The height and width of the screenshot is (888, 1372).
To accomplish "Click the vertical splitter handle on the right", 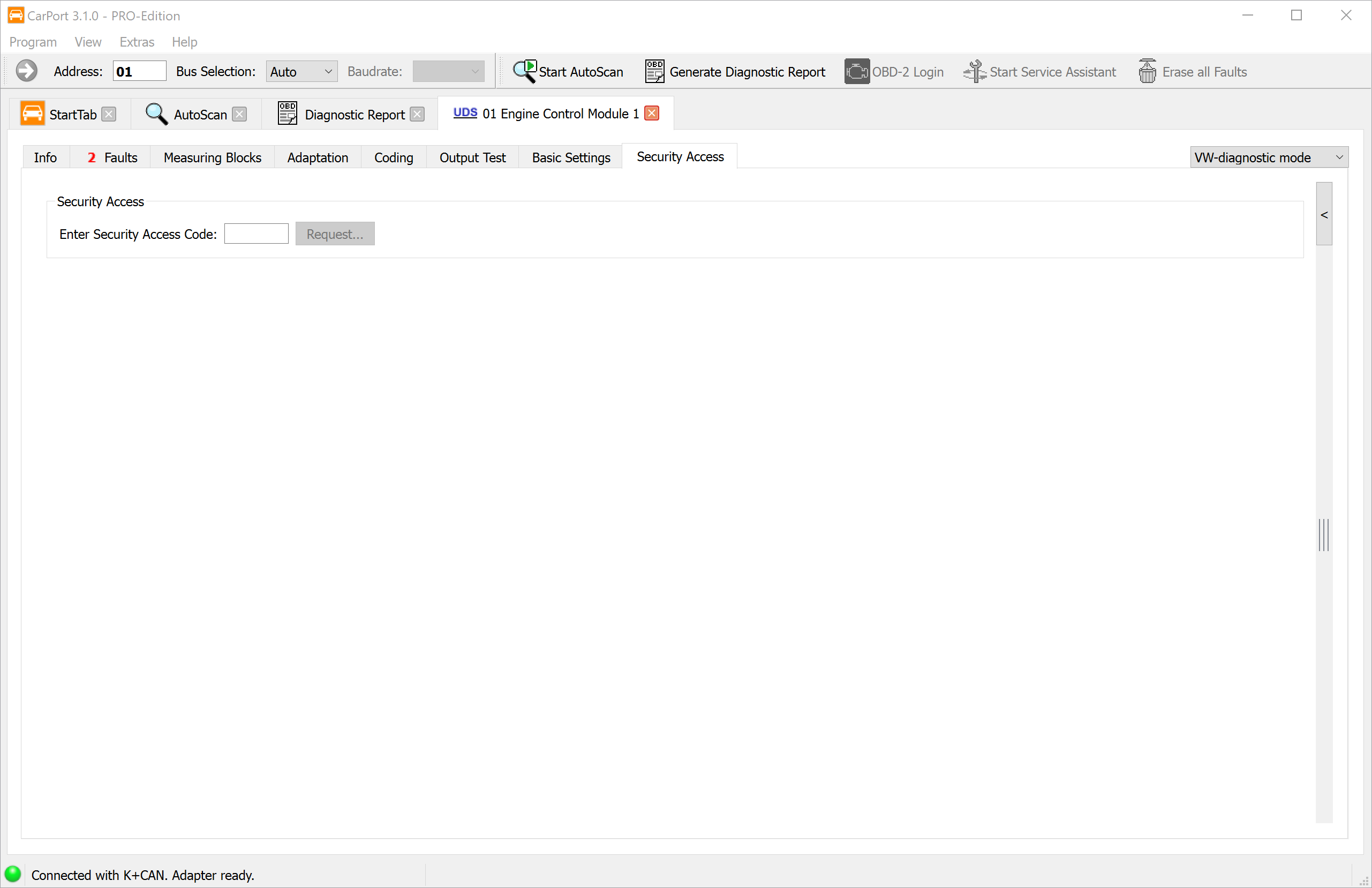I will (1324, 535).
